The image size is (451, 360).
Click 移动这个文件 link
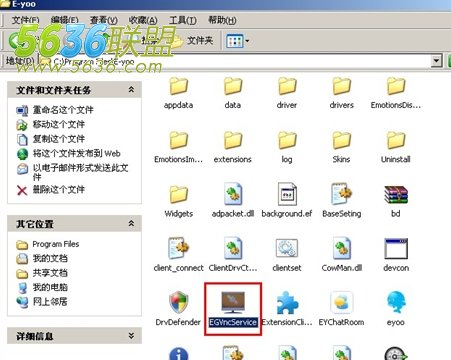[59, 125]
